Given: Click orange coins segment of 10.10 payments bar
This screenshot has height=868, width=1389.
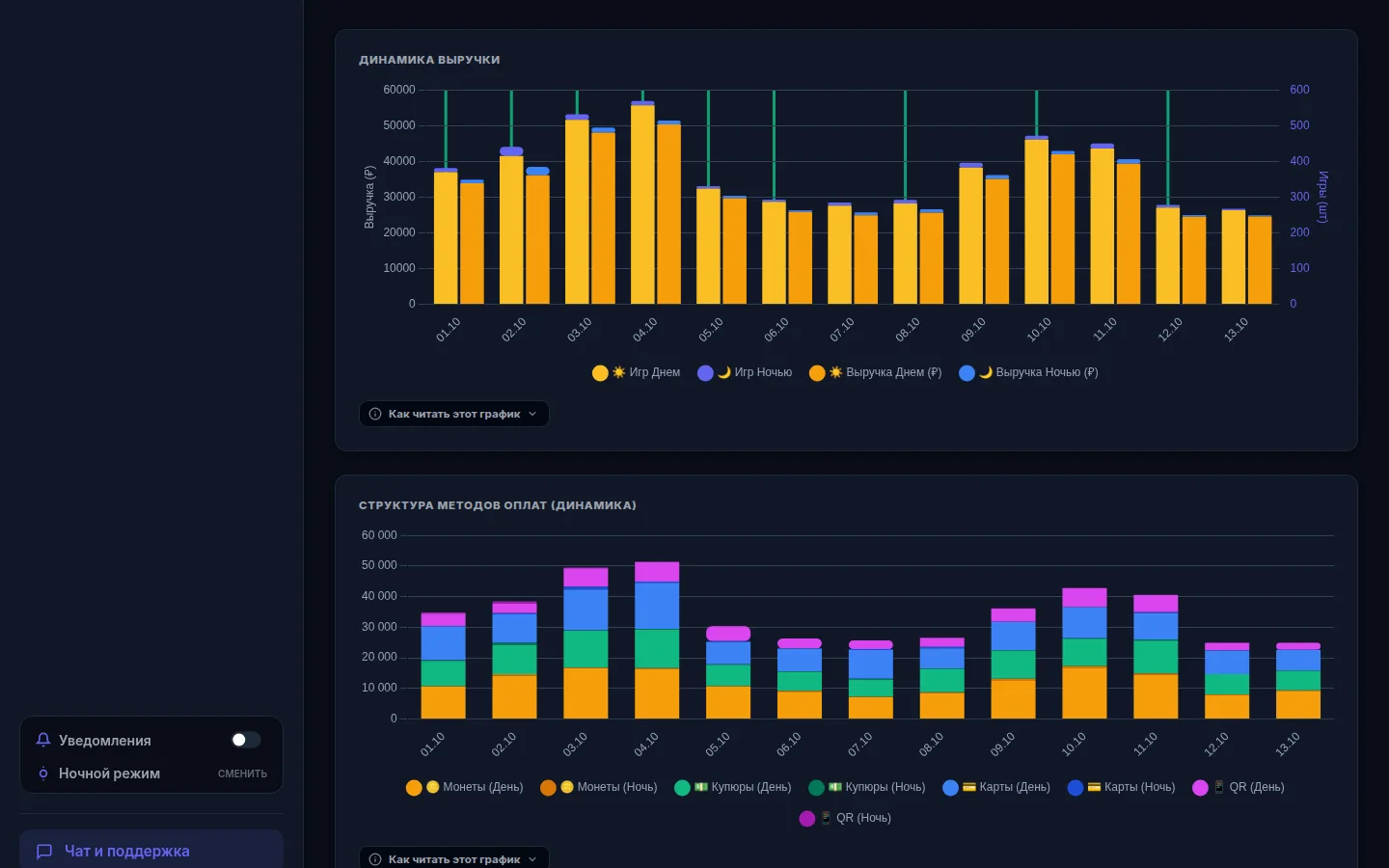Looking at the screenshot, I should click(x=1084, y=692).
